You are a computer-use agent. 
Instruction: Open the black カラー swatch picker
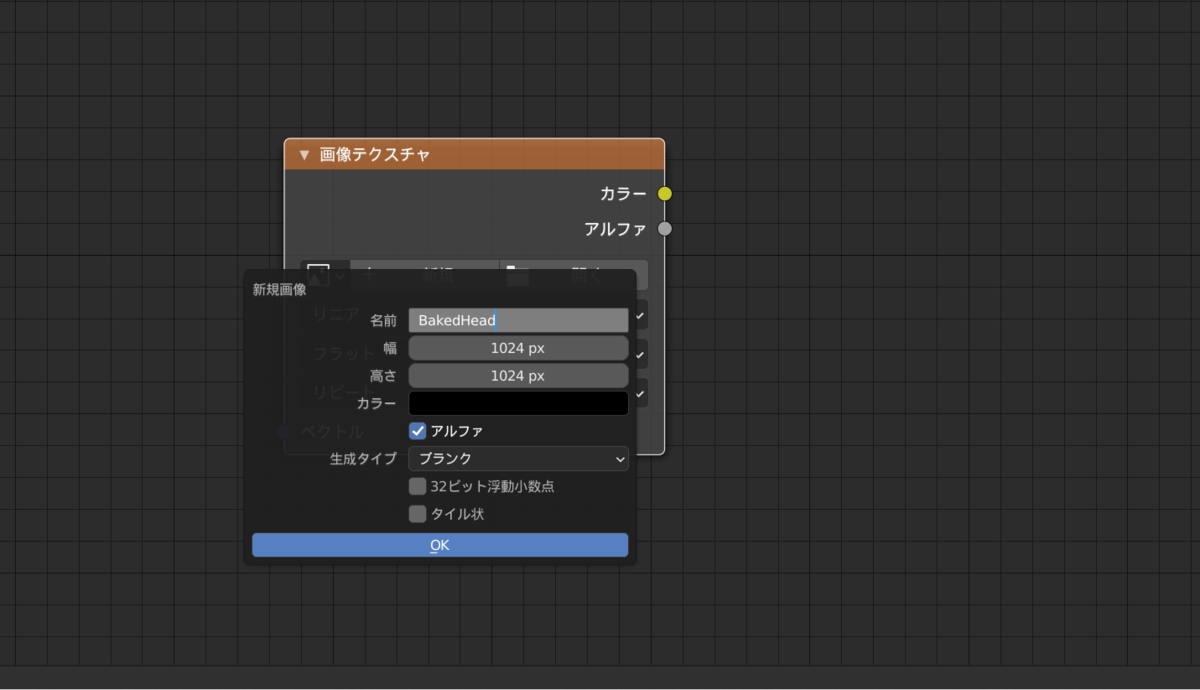(518, 403)
